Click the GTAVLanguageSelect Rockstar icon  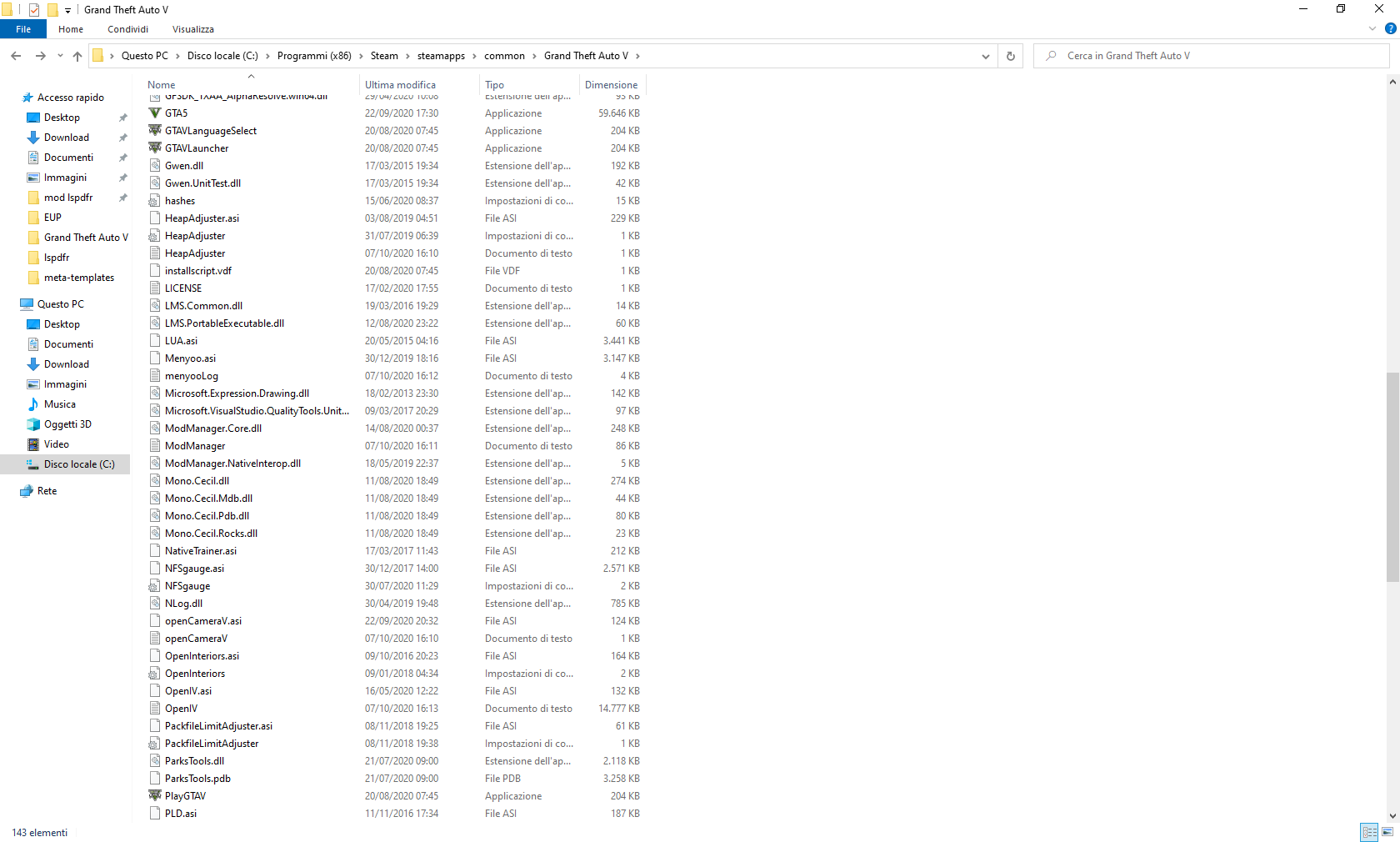click(155, 130)
